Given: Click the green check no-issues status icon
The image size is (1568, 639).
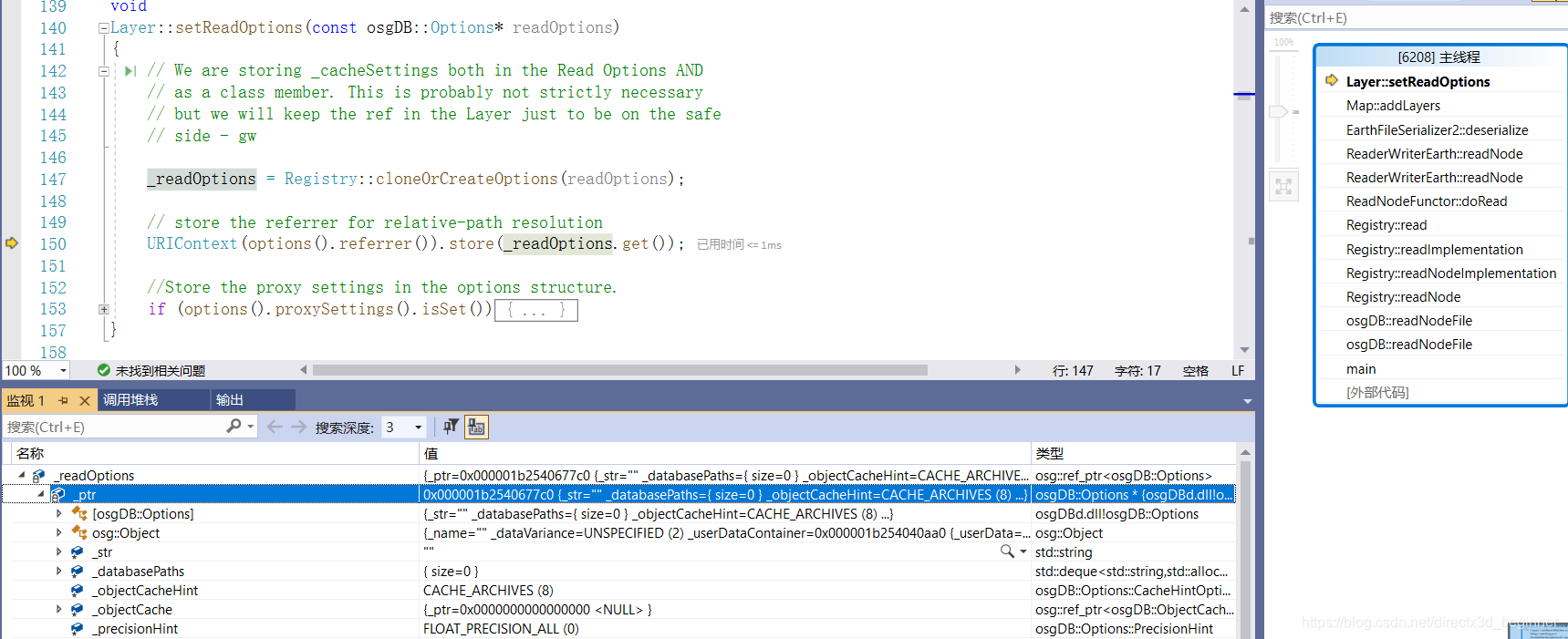Looking at the screenshot, I should coord(104,370).
